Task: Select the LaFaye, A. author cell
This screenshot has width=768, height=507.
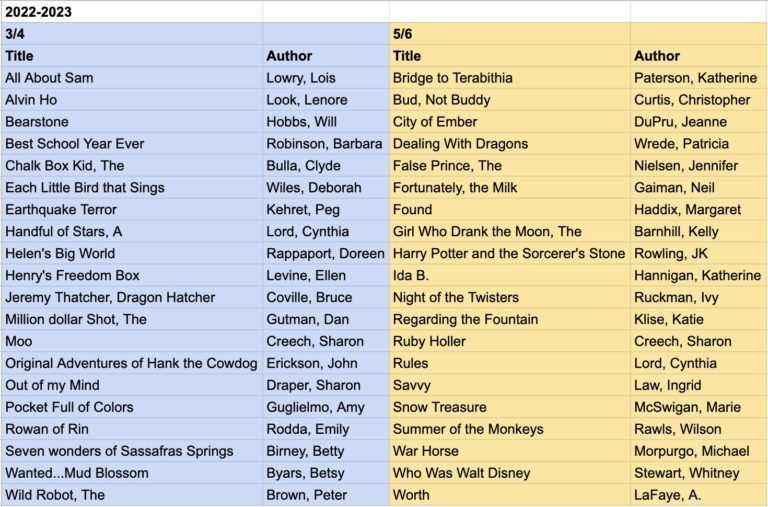Action: [x=699, y=495]
